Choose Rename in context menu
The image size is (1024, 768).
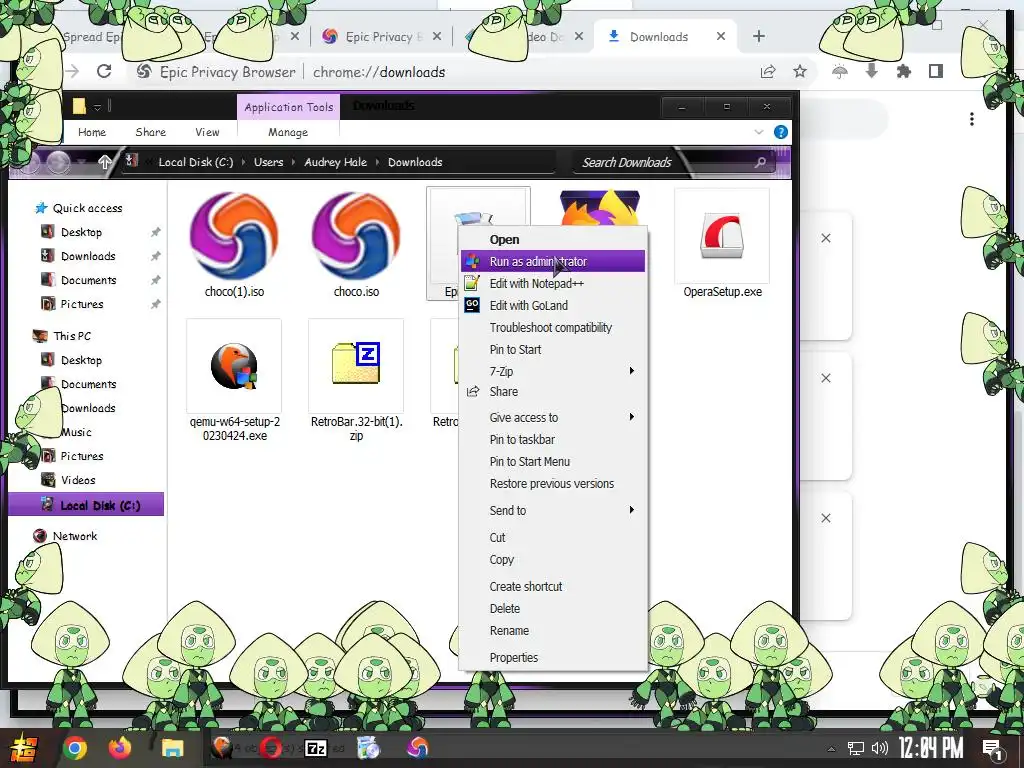click(552, 631)
